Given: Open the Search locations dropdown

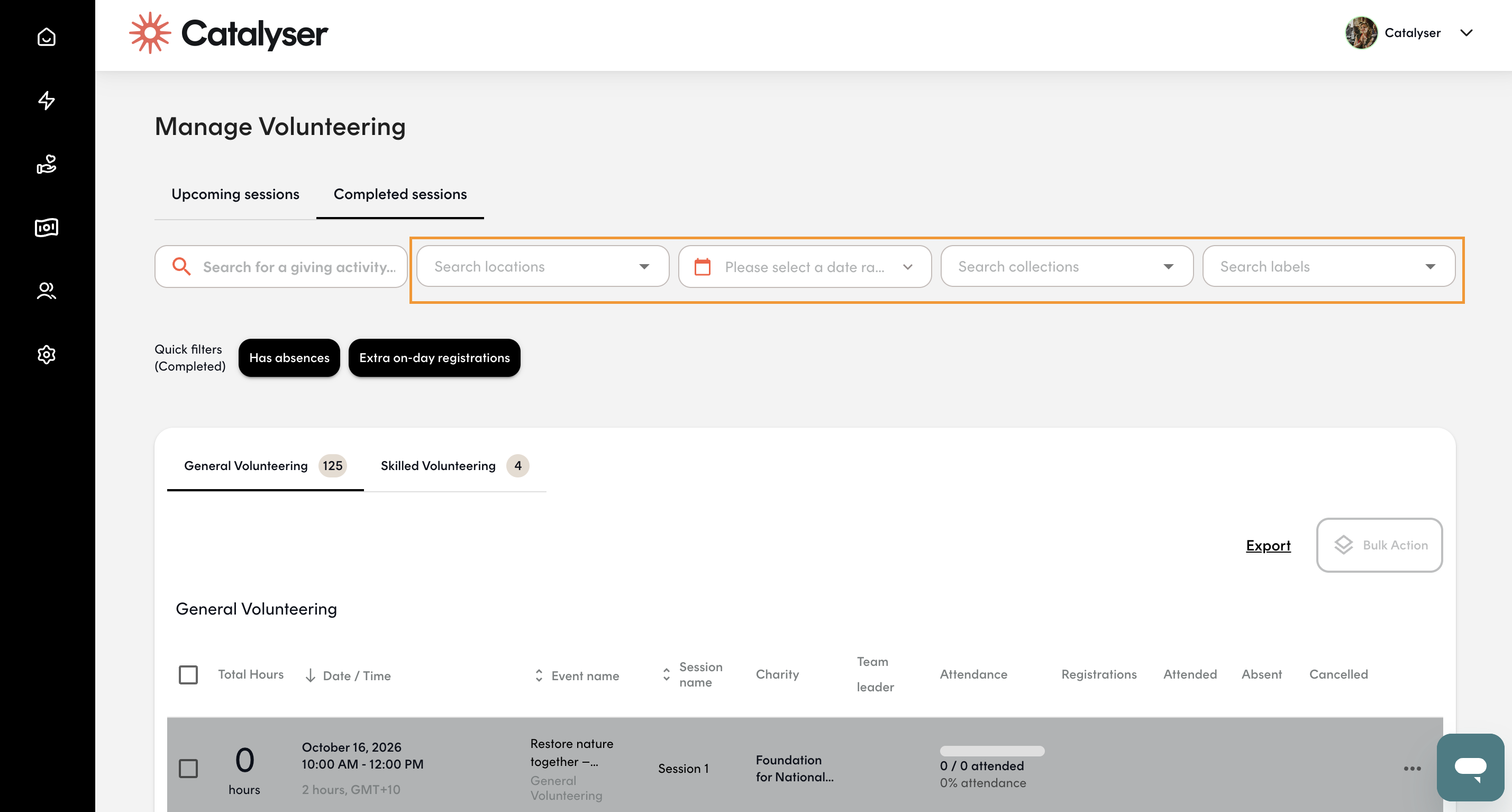Looking at the screenshot, I should [543, 267].
